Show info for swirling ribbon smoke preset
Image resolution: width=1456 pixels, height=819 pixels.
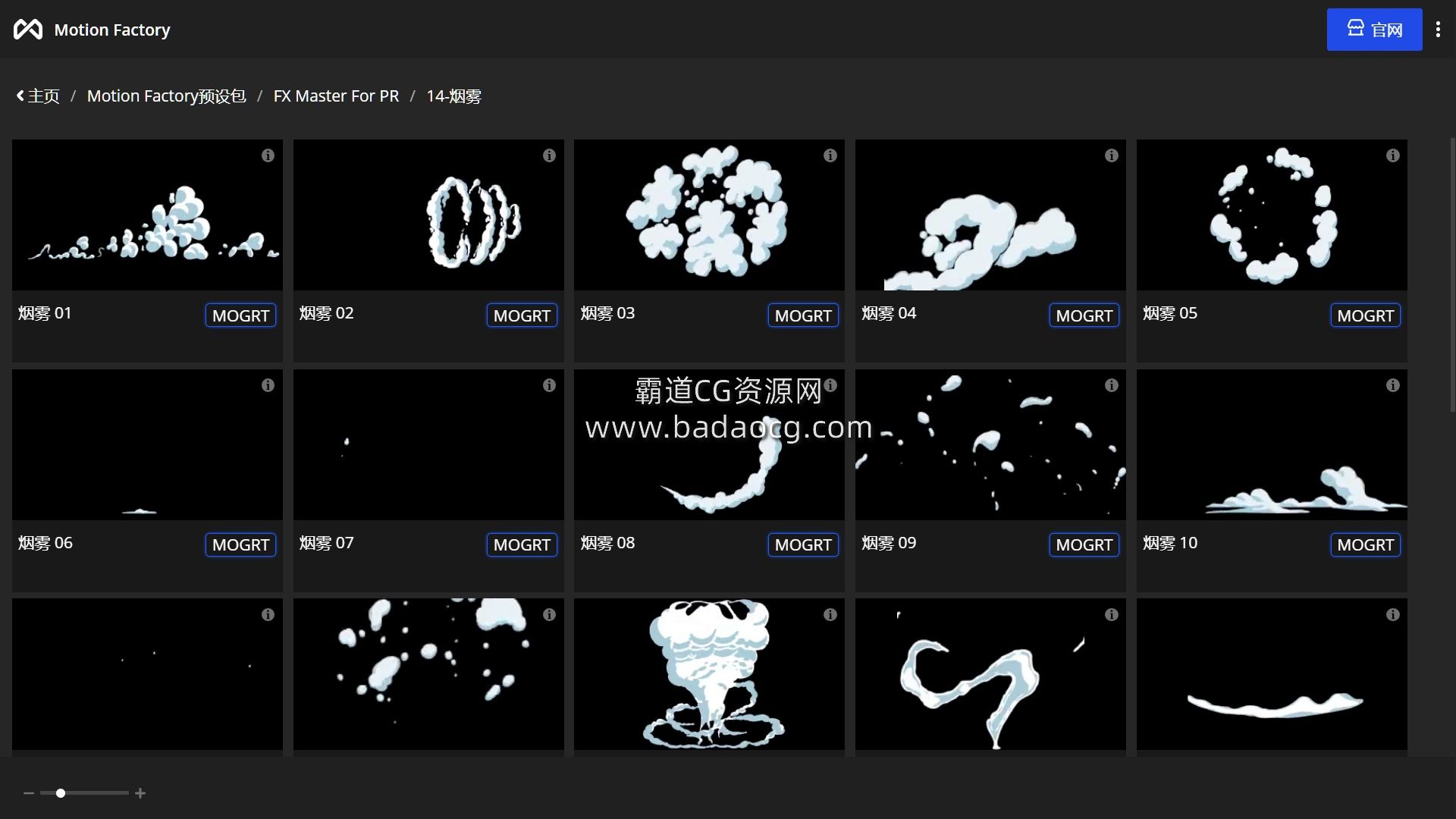[x=1112, y=615]
